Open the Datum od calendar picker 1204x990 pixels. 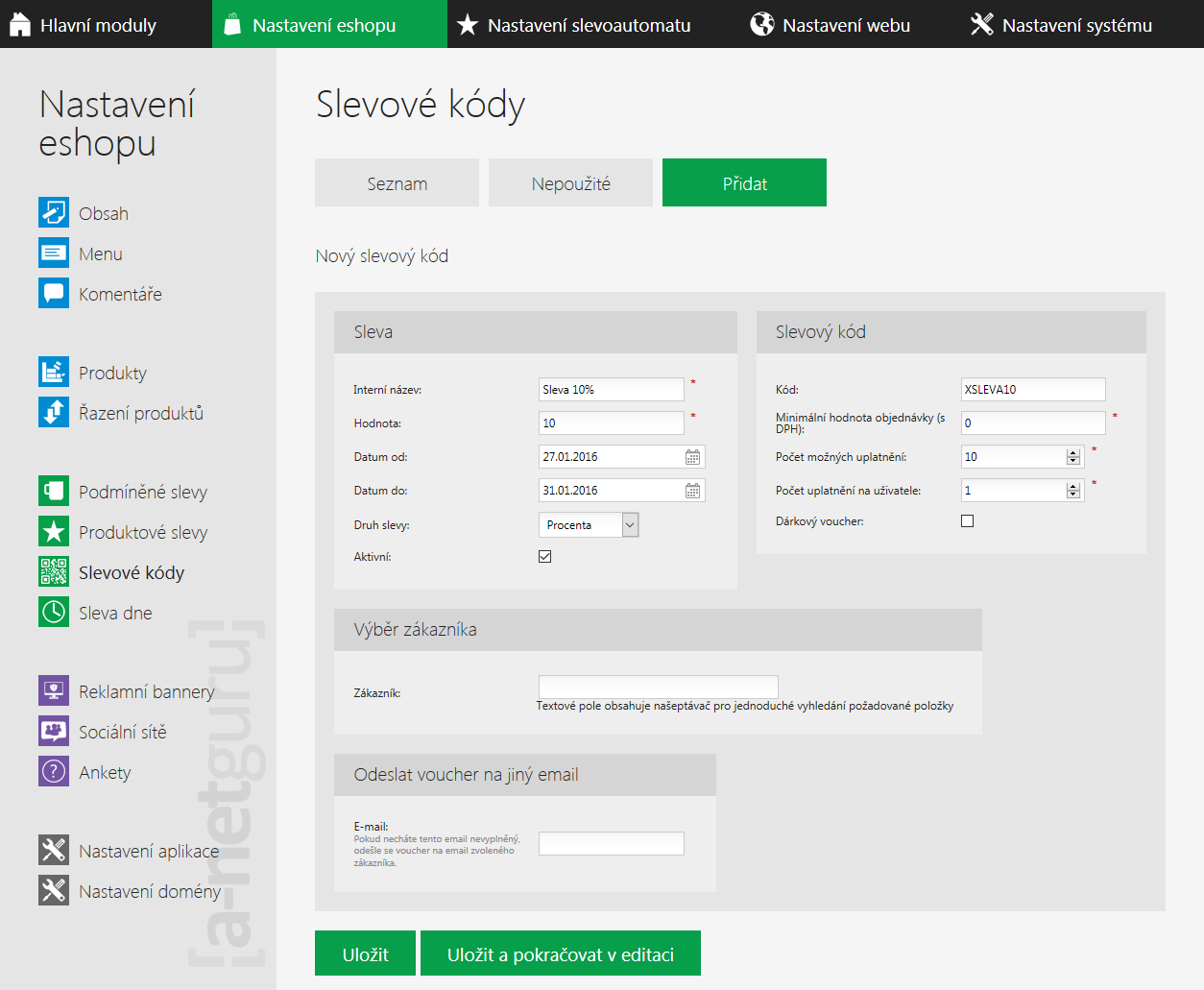[x=692, y=457]
